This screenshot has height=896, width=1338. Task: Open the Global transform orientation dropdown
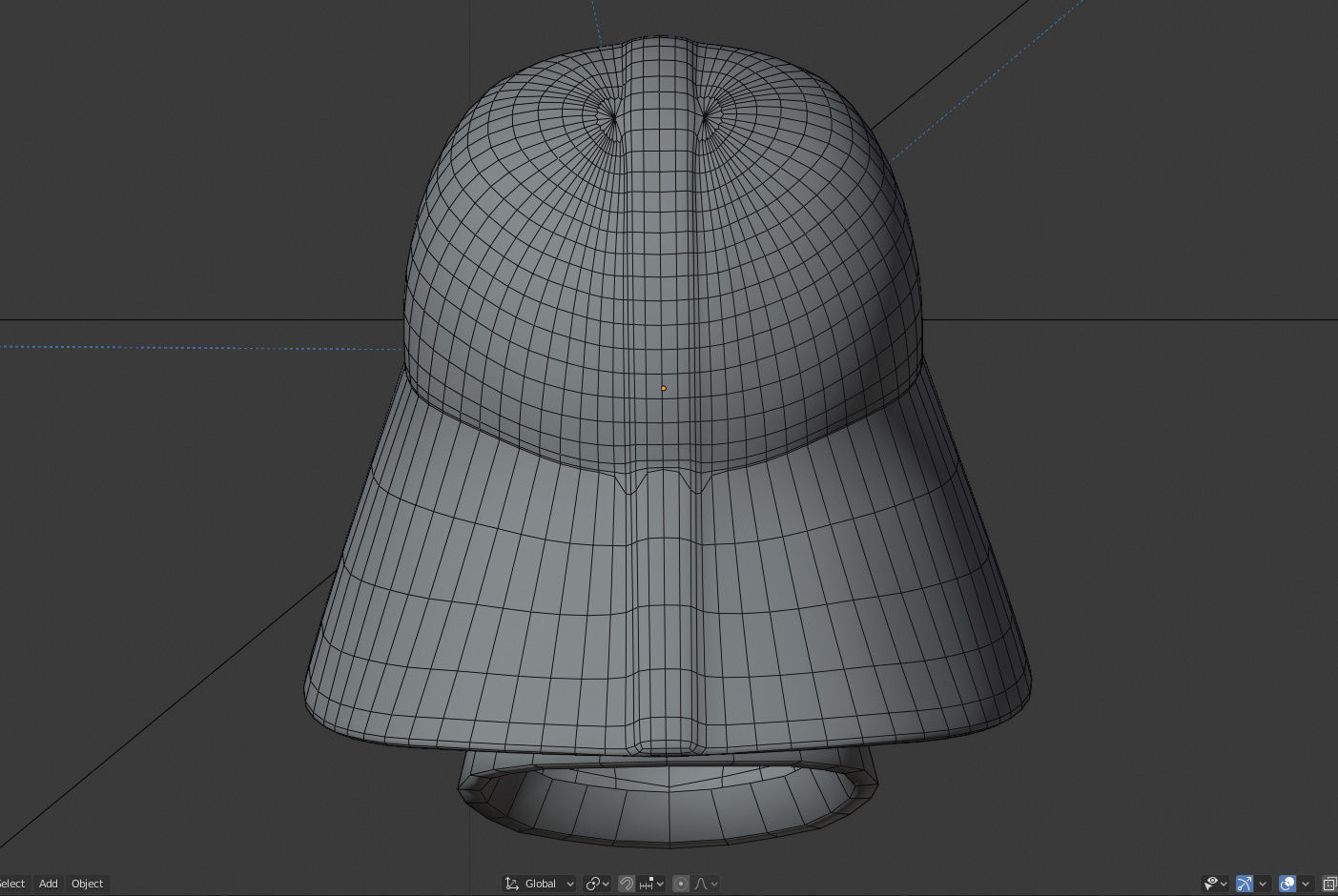click(x=540, y=884)
